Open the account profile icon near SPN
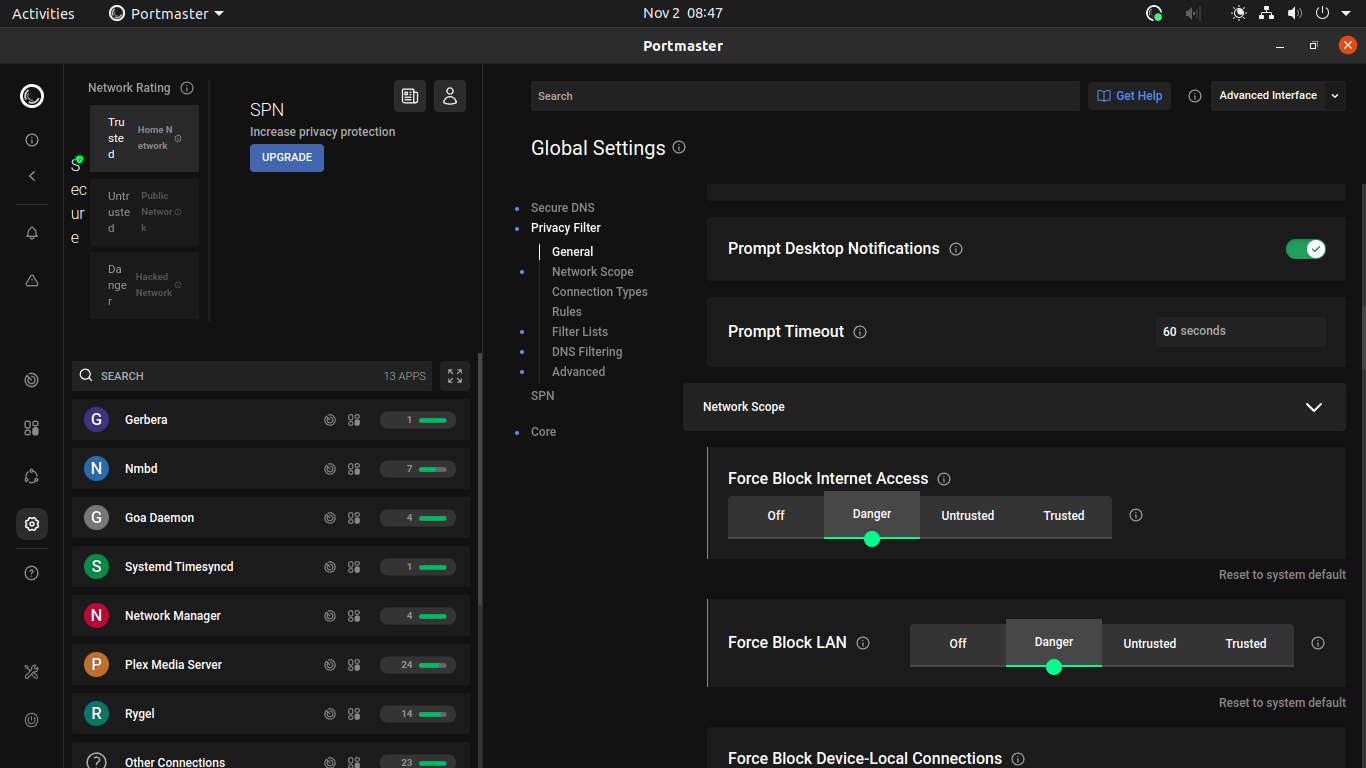 pos(449,95)
